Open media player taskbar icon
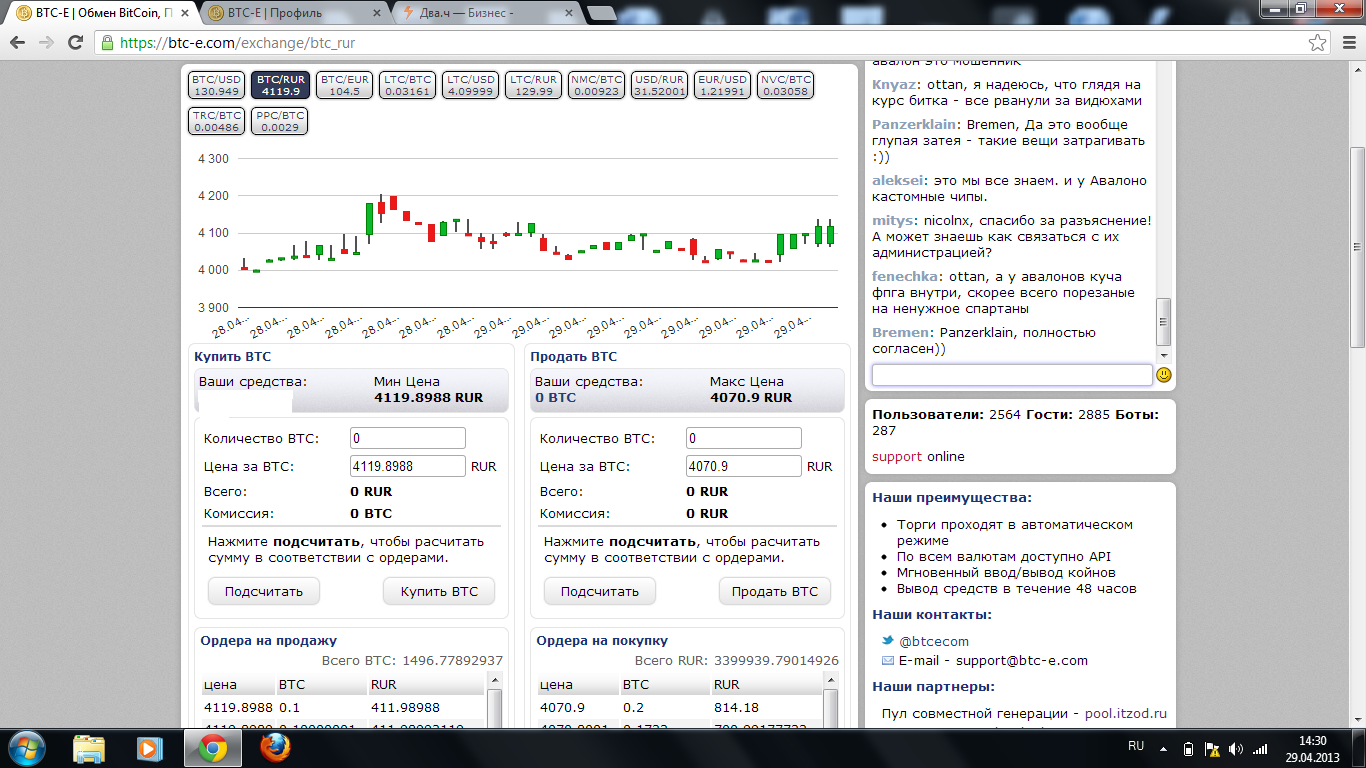 [x=149, y=748]
